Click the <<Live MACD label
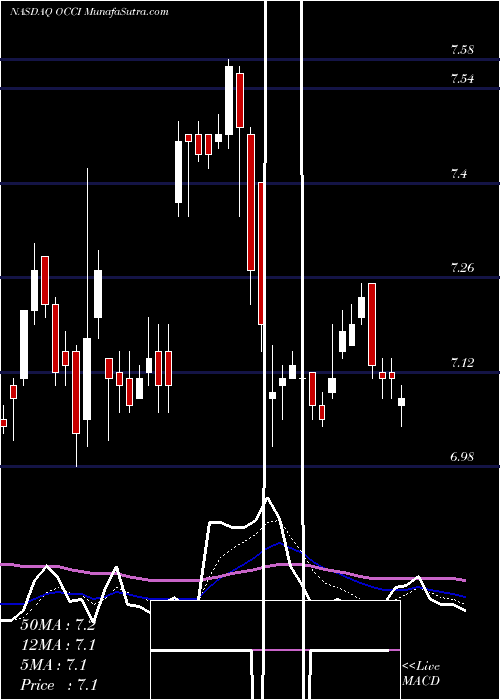The width and height of the screenshot is (500, 700). click(x=421, y=673)
